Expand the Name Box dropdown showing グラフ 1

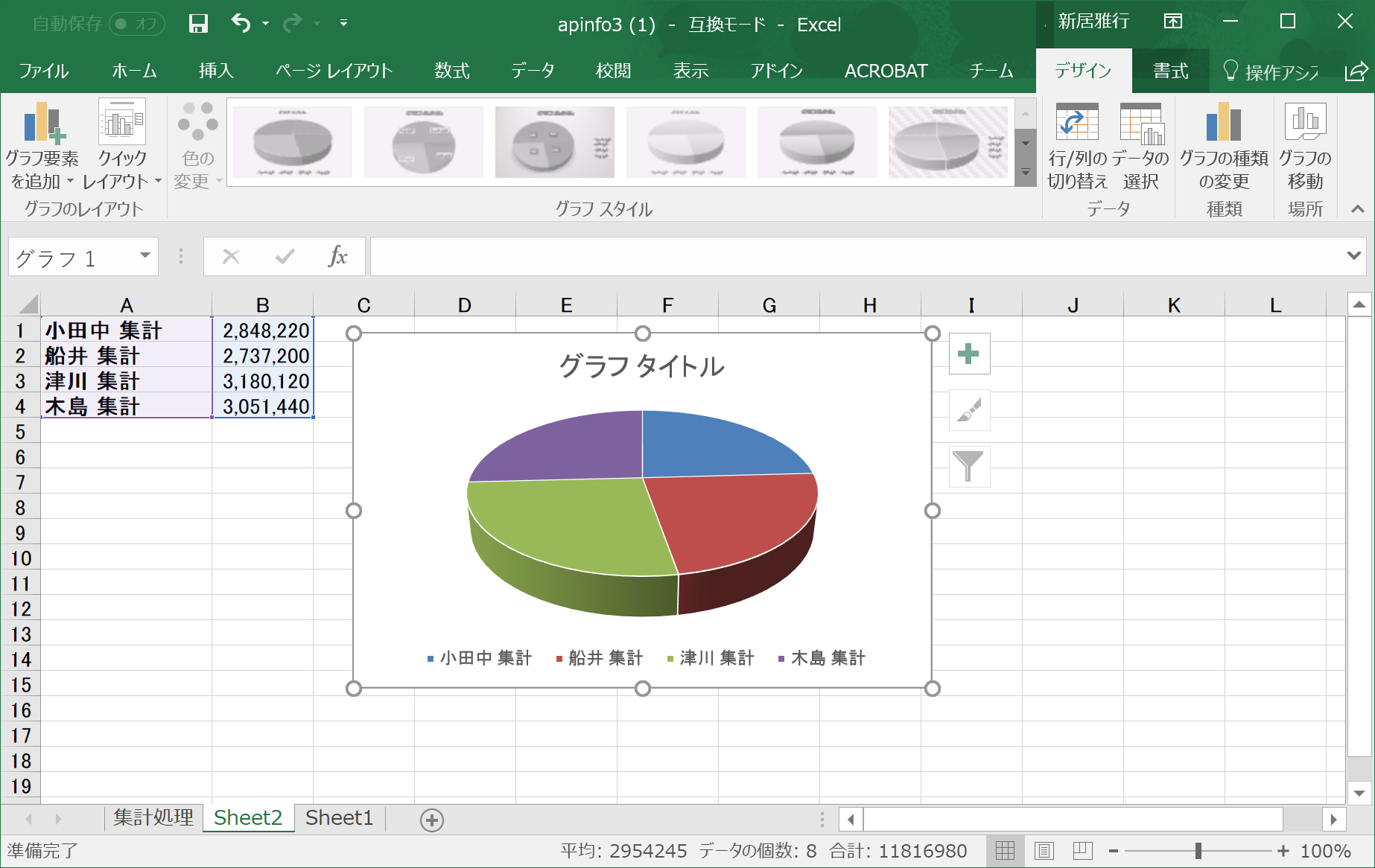[x=145, y=256]
